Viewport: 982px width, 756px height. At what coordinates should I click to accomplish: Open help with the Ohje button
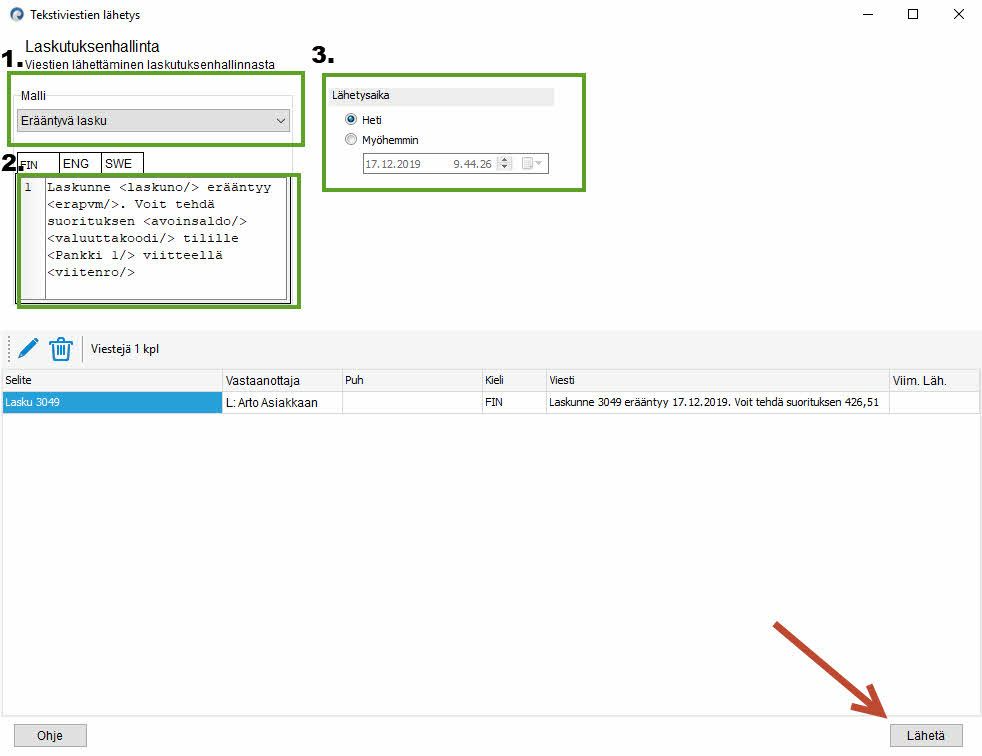click(x=50, y=735)
